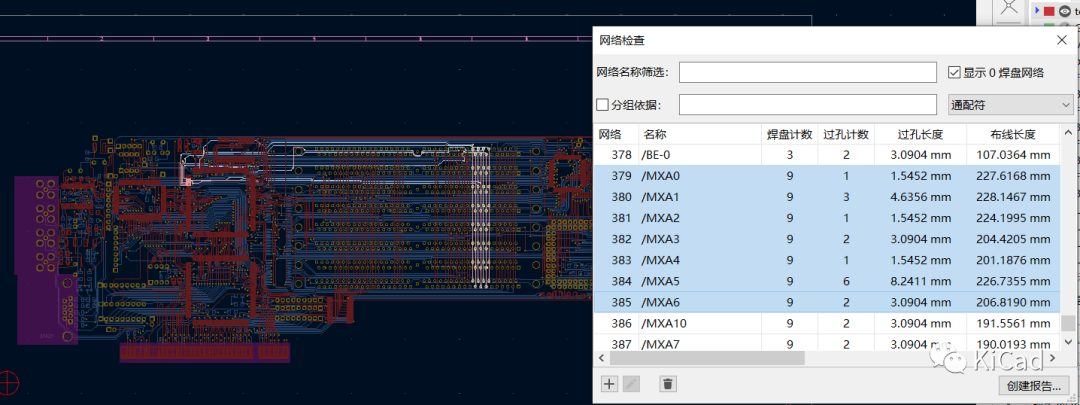Screen dimensions: 1080x405
Task: Click the delete net trash icon
Action: coord(667,384)
